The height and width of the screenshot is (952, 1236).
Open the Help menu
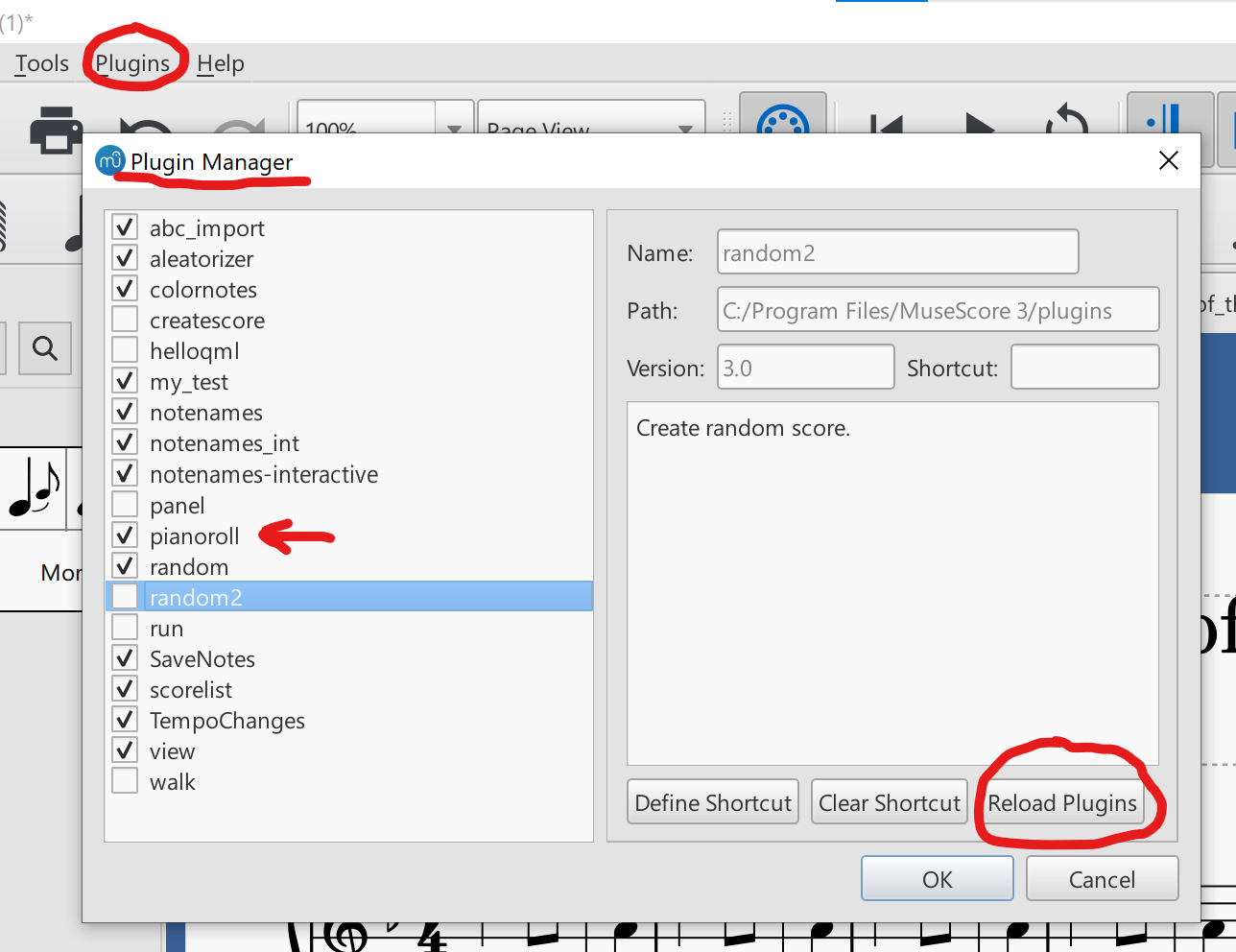click(221, 63)
